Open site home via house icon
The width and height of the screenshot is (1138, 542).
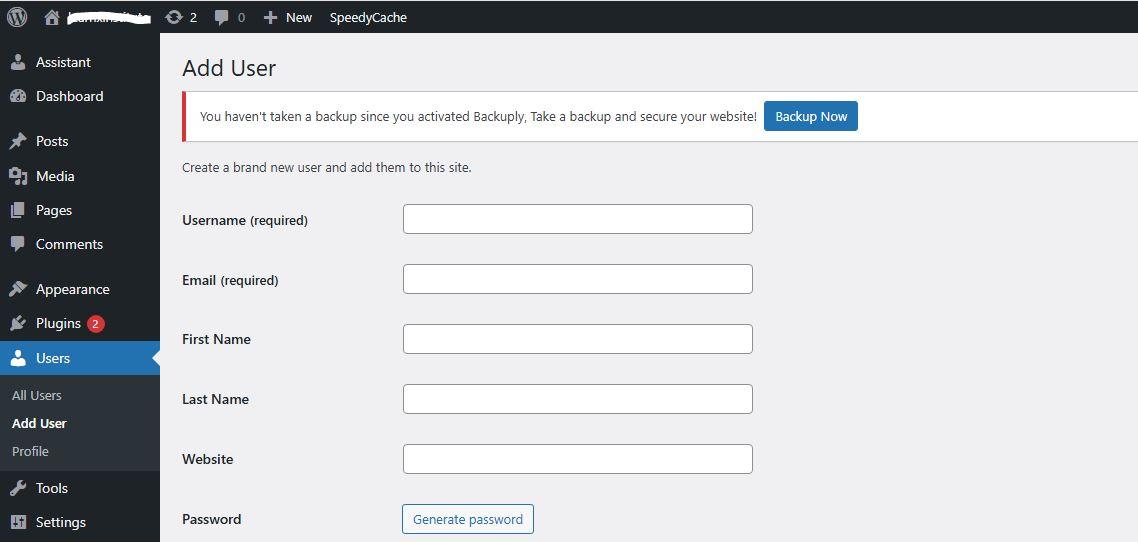(52, 17)
